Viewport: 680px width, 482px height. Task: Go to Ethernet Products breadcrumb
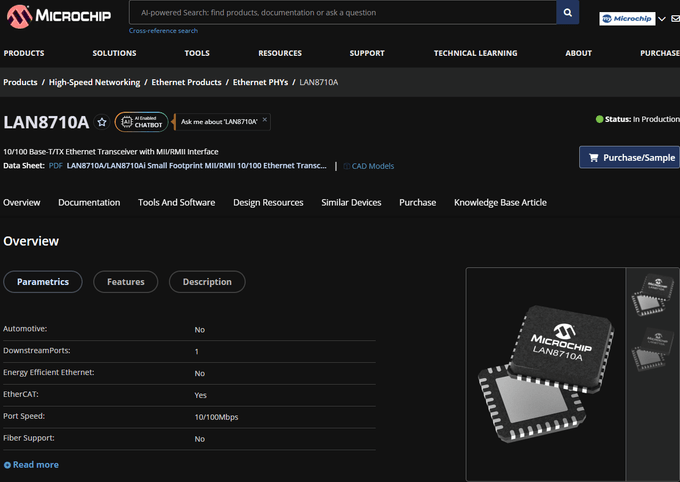(186, 82)
